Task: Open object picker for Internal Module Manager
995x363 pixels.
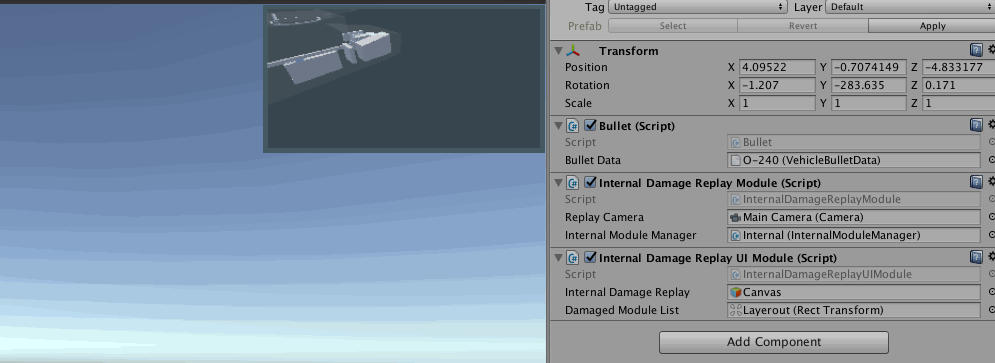Action: 991,235
